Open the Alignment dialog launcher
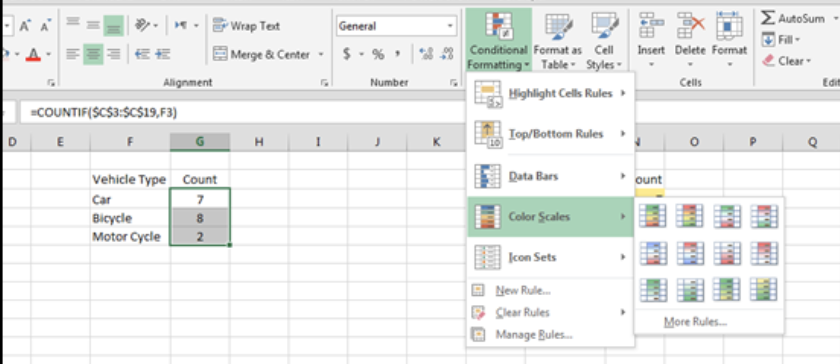The height and width of the screenshot is (364, 840). [325, 83]
